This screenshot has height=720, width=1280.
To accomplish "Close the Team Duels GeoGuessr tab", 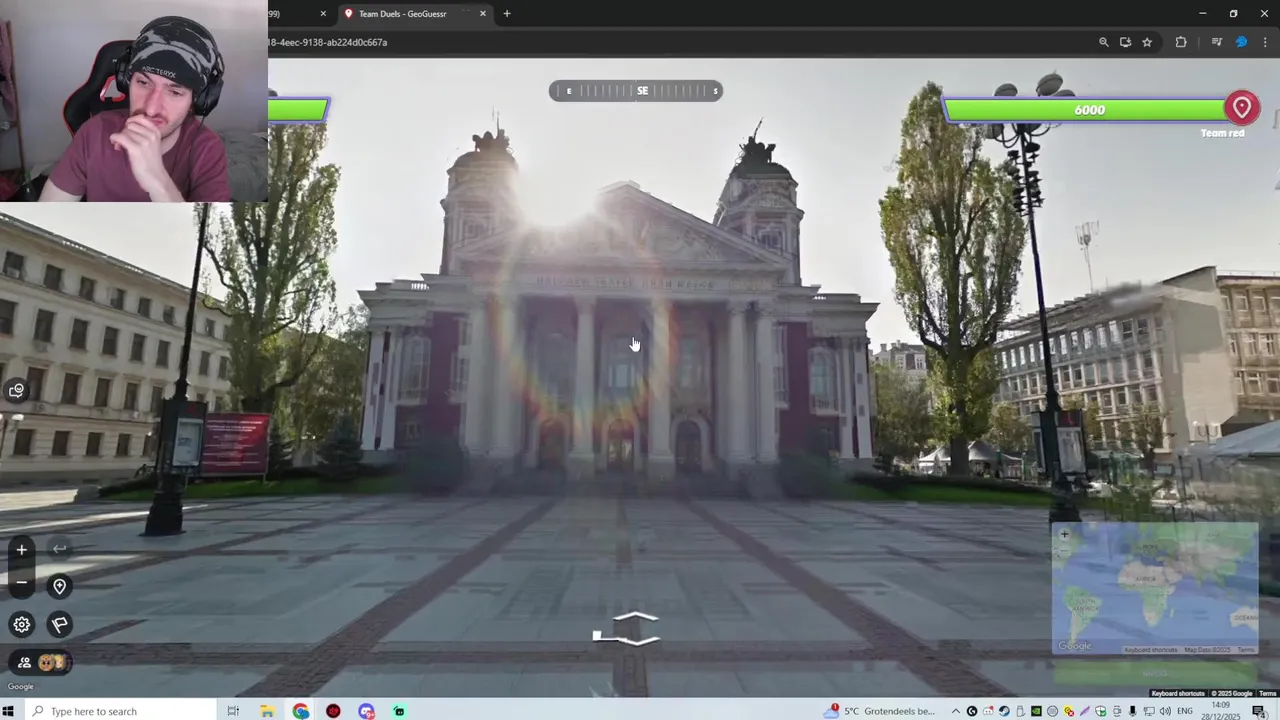I will click(x=483, y=14).
